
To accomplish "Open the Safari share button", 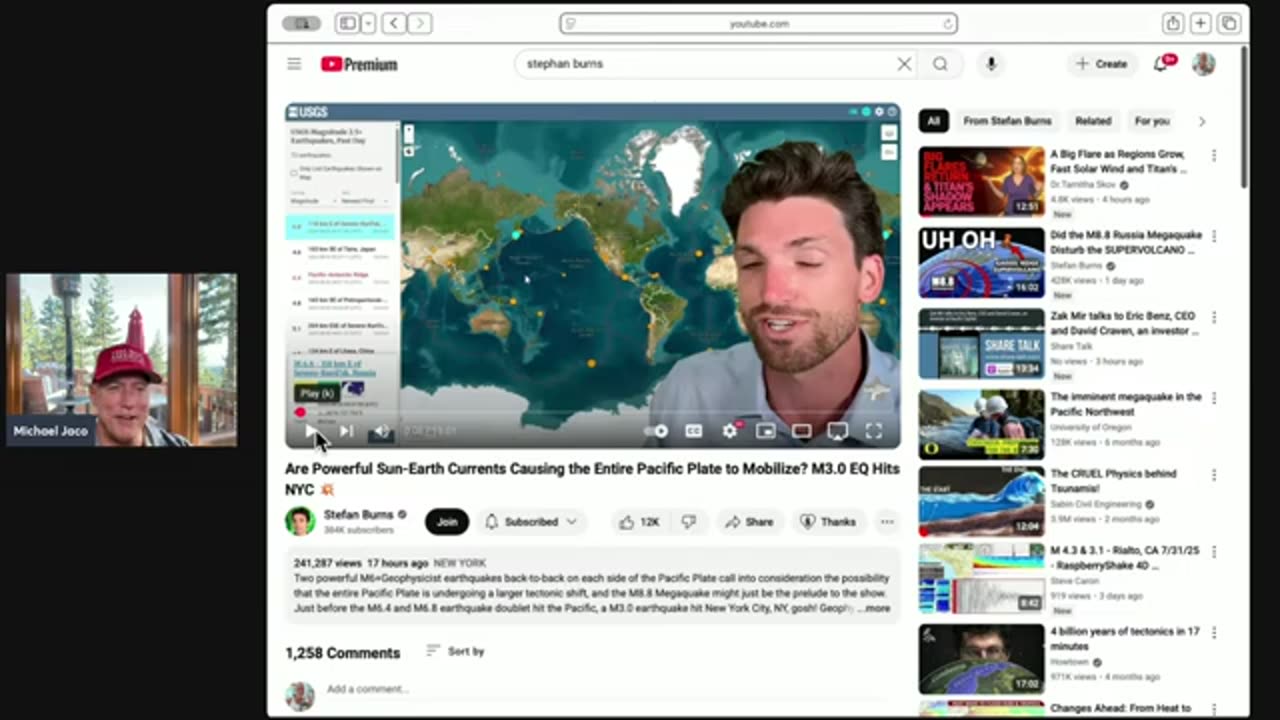I will [x=1172, y=23].
